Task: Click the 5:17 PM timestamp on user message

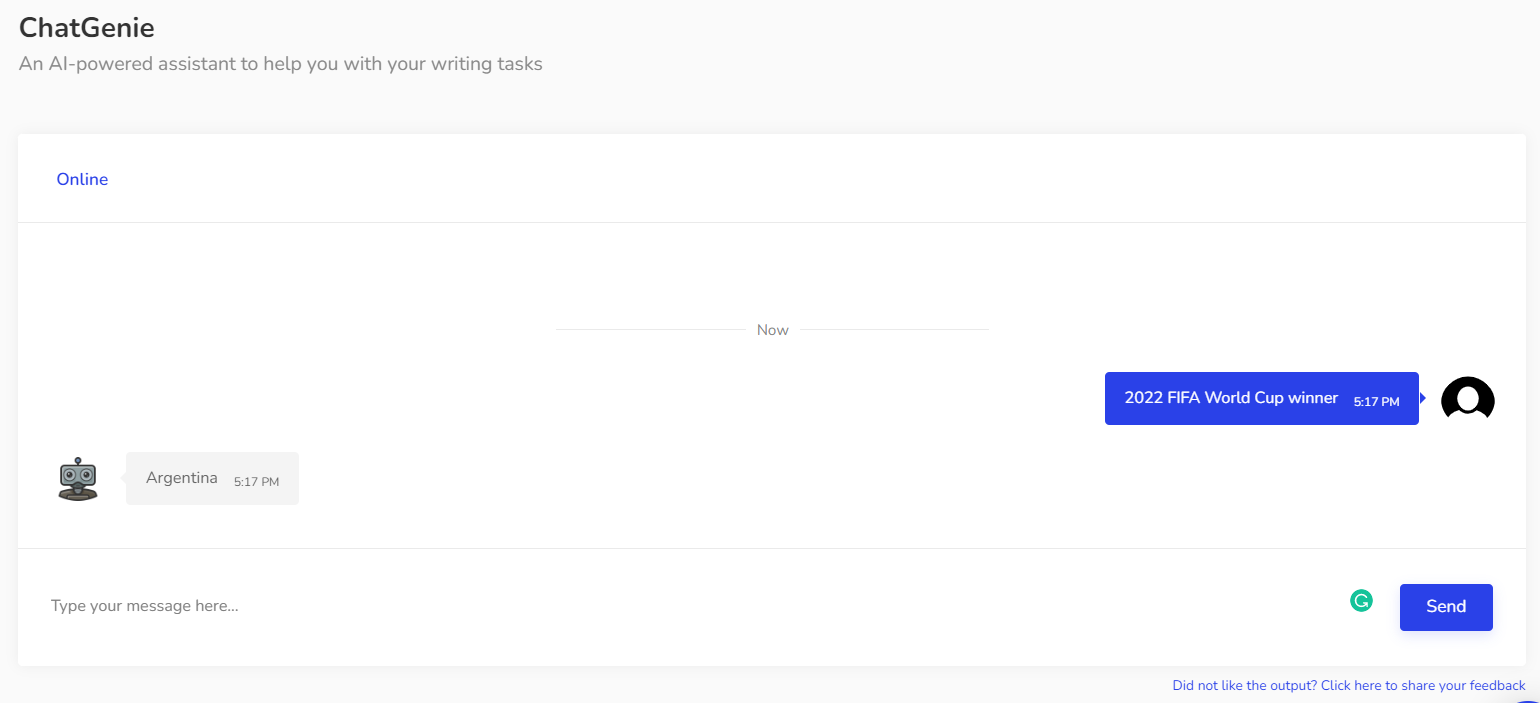Action: 1376,402
